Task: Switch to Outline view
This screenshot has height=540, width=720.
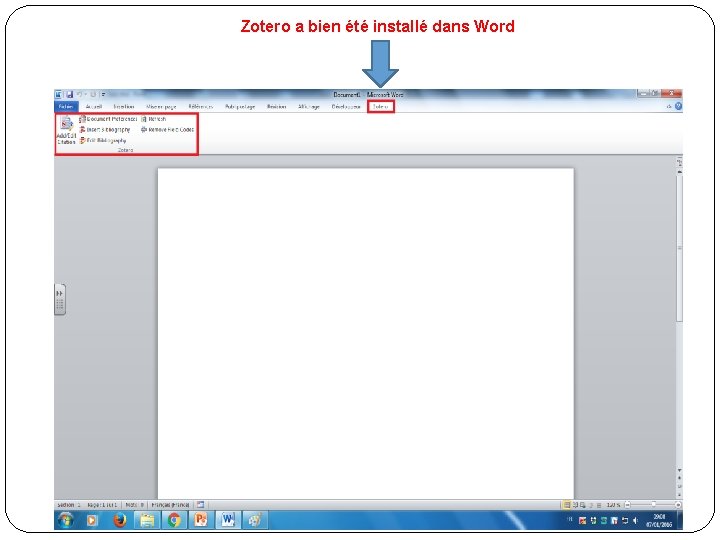Action: (591, 505)
